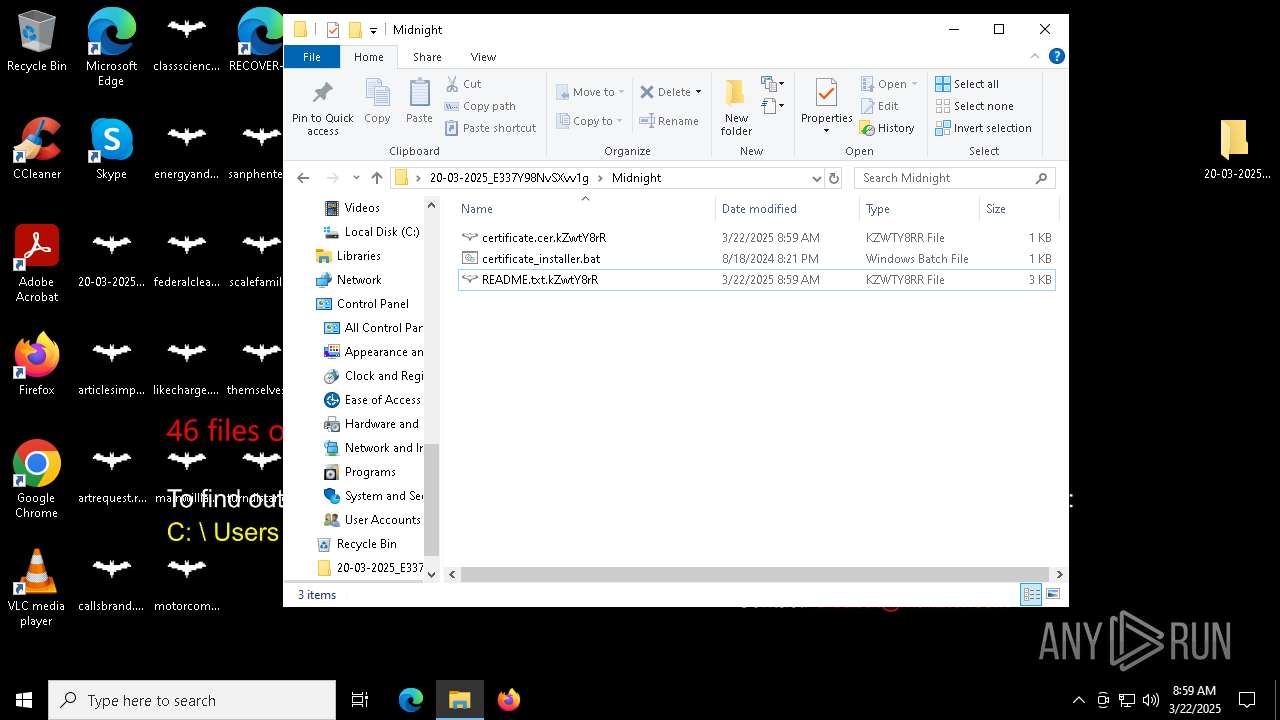
Task: Select README.txt.kZwtY8rR file
Action: [x=756, y=280]
